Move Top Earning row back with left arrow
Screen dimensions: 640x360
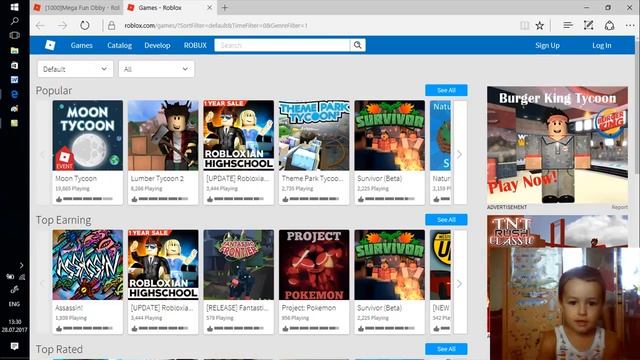coord(42,283)
